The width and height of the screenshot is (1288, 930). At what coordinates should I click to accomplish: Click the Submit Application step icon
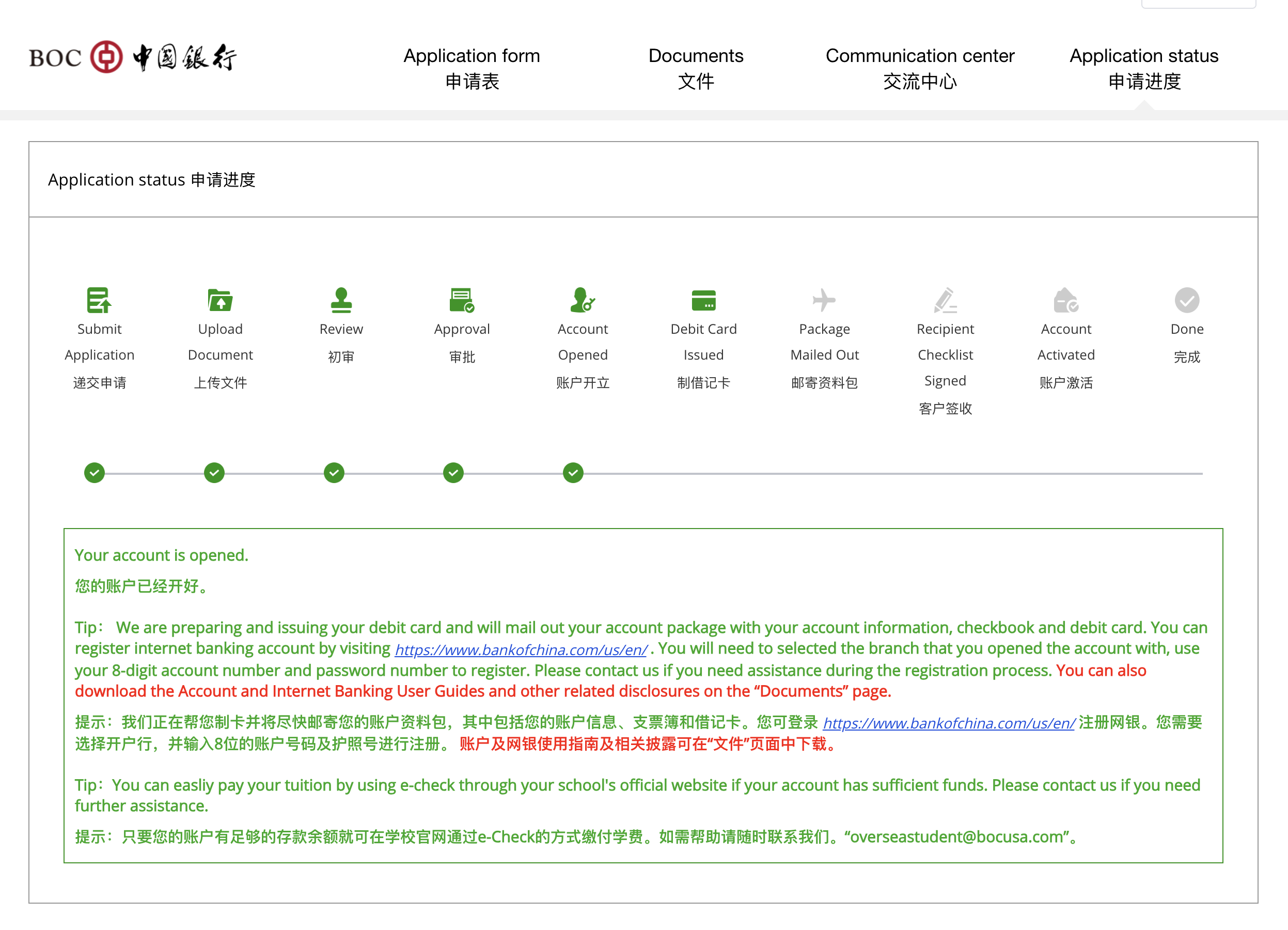pyautogui.click(x=99, y=300)
